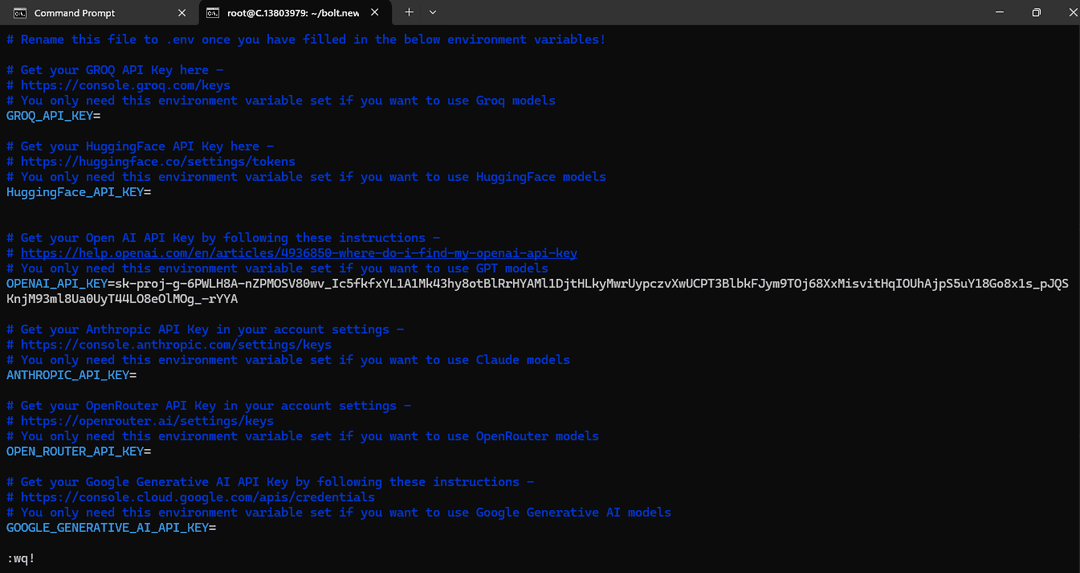Click the root tab terminal icon
The width and height of the screenshot is (1080, 573).
click(213, 13)
